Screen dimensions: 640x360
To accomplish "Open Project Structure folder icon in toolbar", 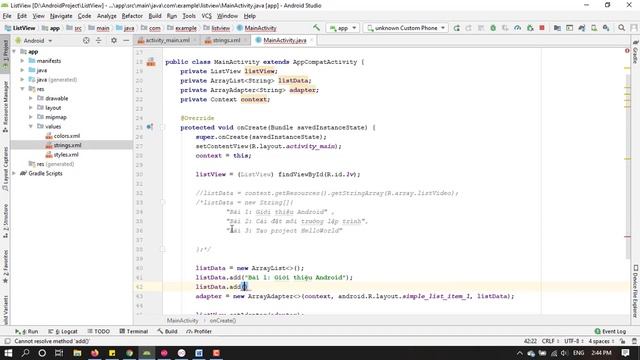I will (x=557, y=28).
